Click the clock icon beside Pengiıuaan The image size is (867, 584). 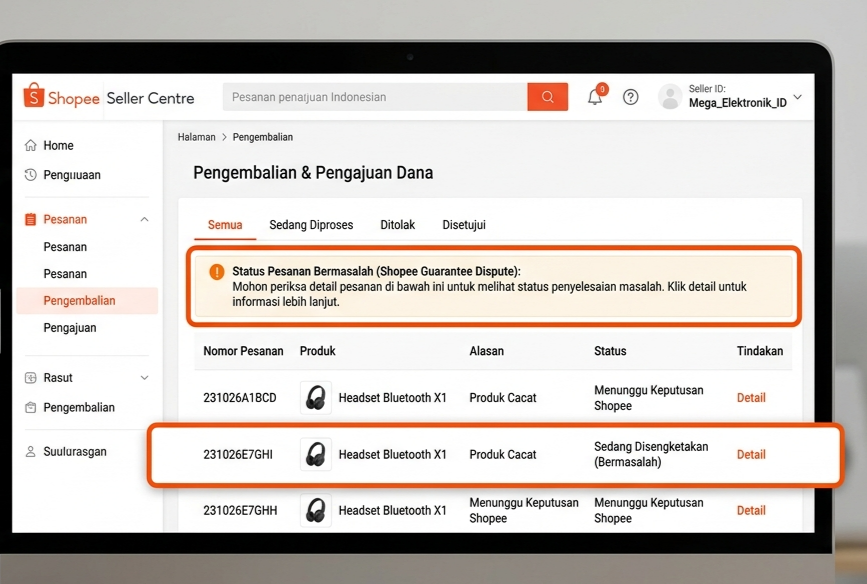click(31, 175)
